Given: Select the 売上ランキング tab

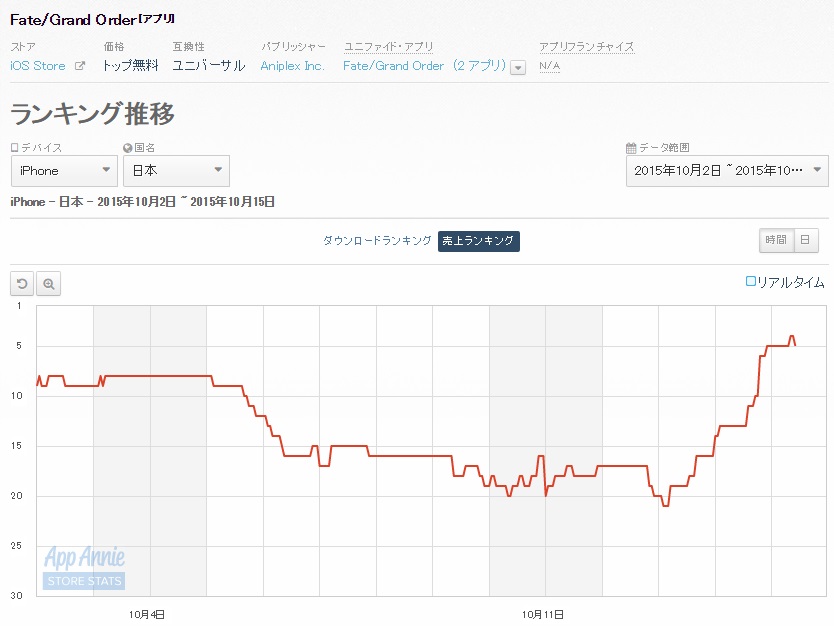Looking at the screenshot, I should (479, 241).
